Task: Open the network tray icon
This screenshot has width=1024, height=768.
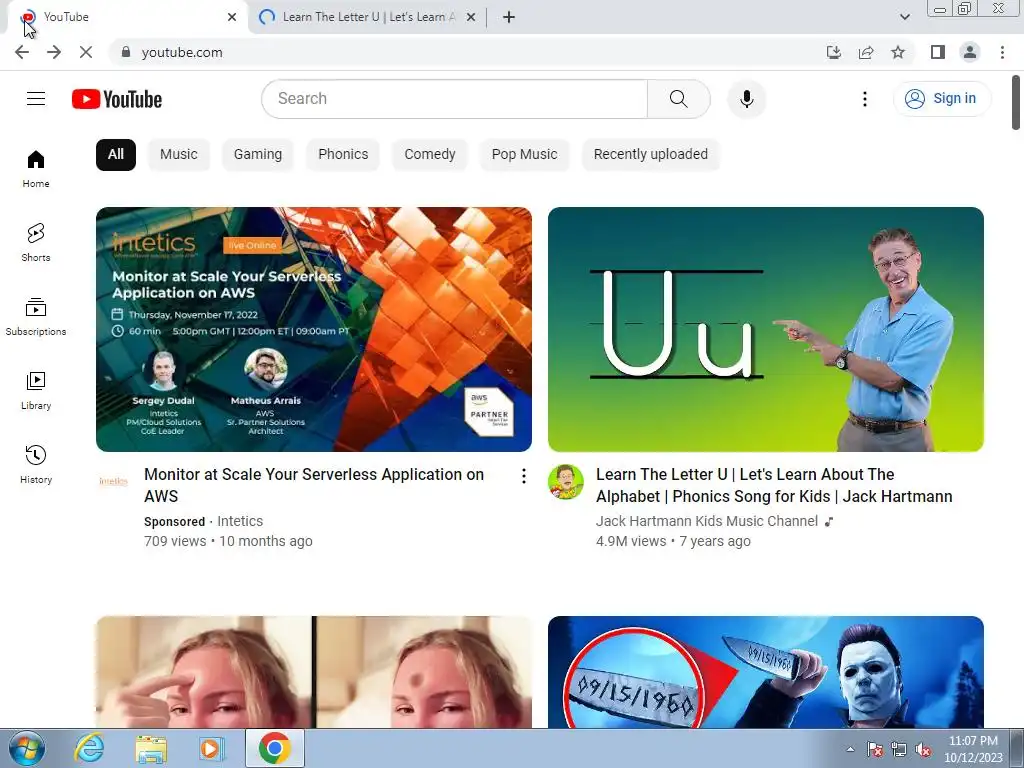Action: tap(899, 749)
